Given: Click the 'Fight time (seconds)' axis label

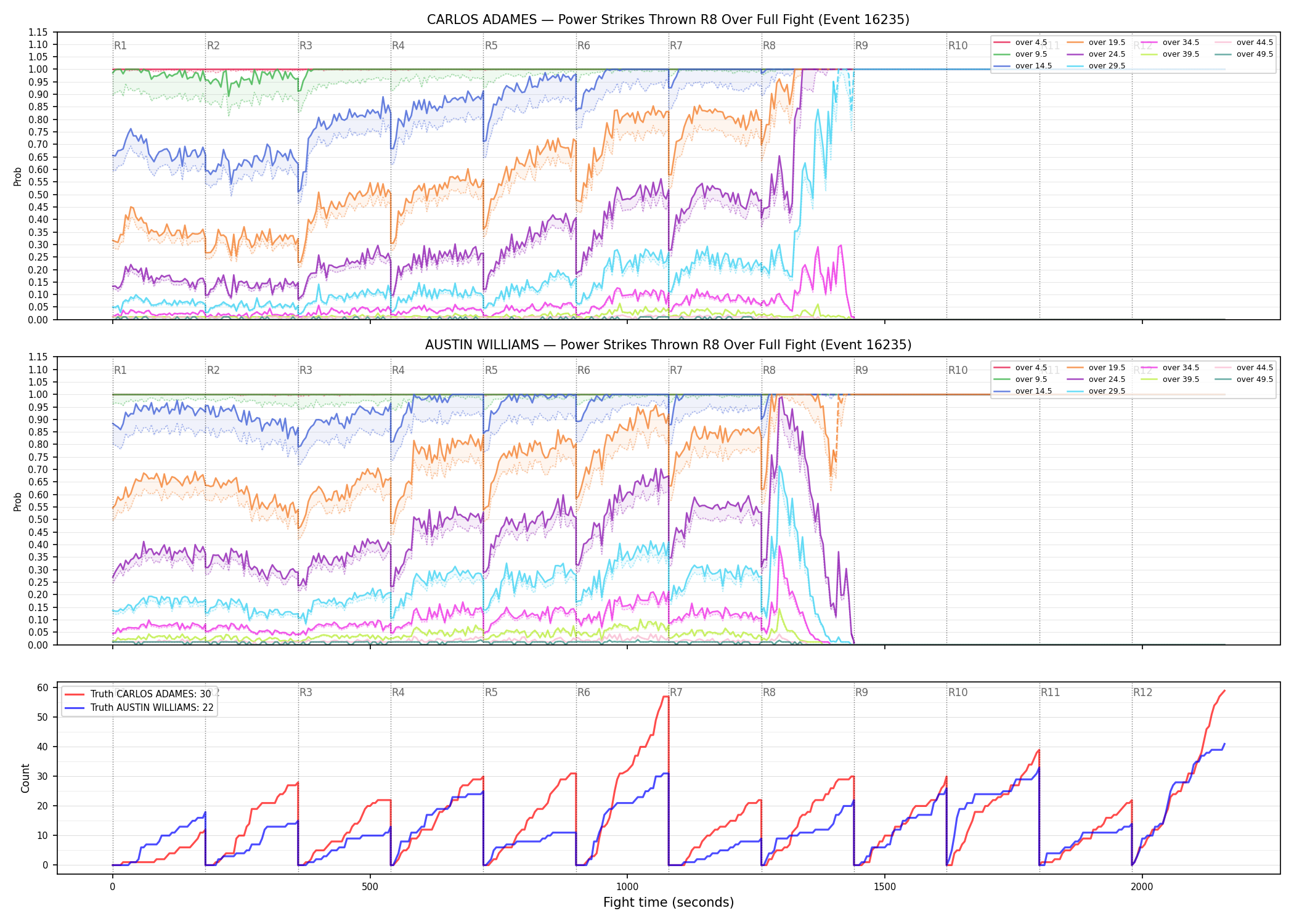Looking at the screenshot, I should 669,902.
